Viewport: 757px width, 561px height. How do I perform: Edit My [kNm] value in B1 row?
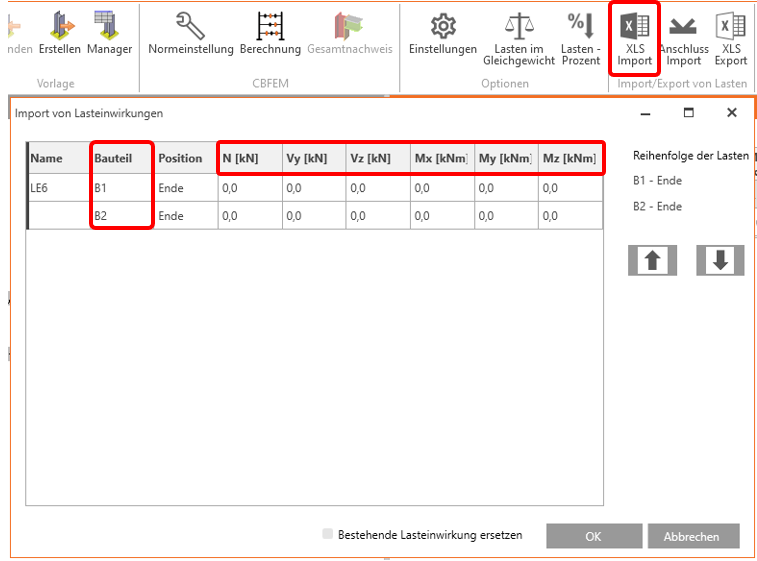(506, 188)
